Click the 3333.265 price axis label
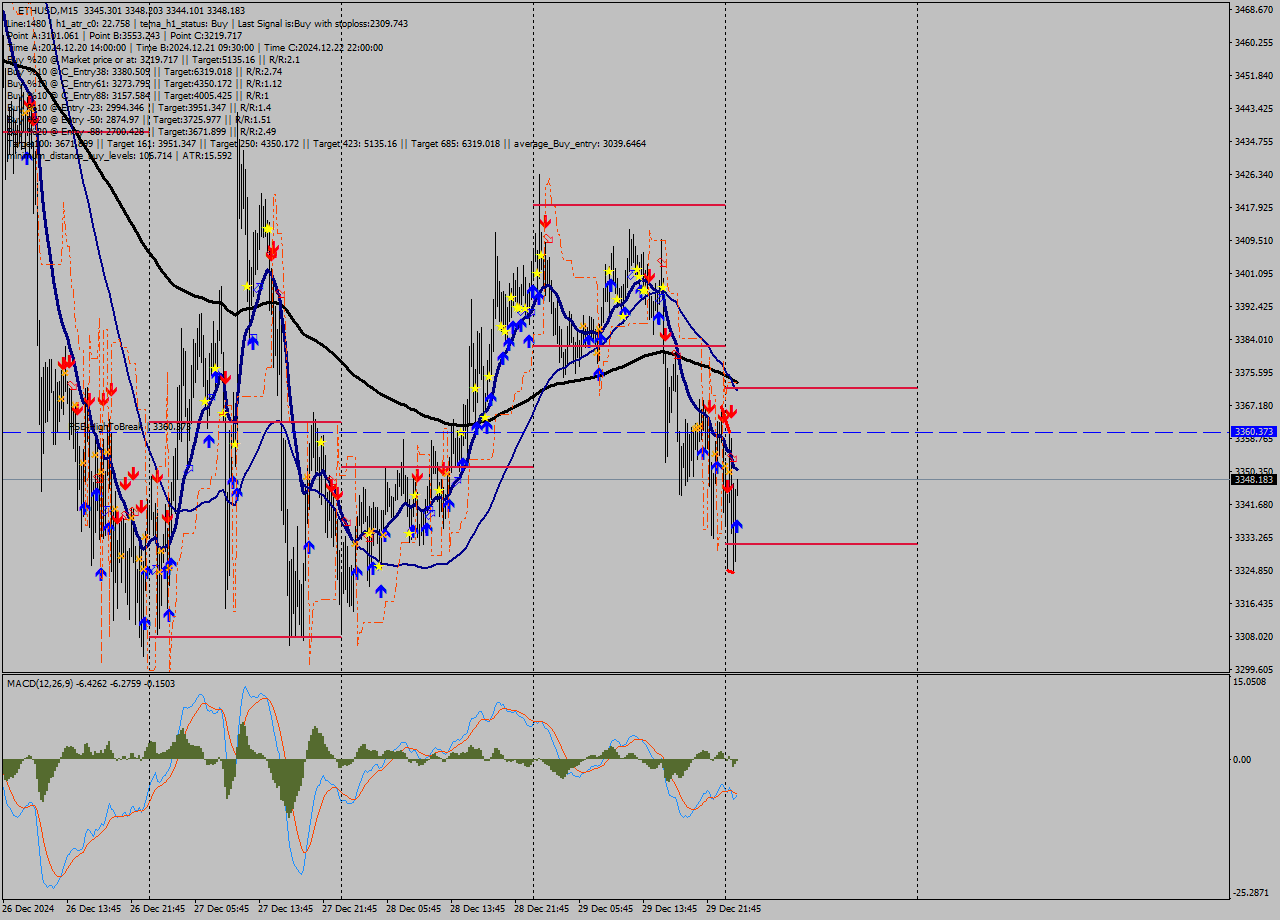The height and width of the screenshot is (920, 1280). 1253,537
